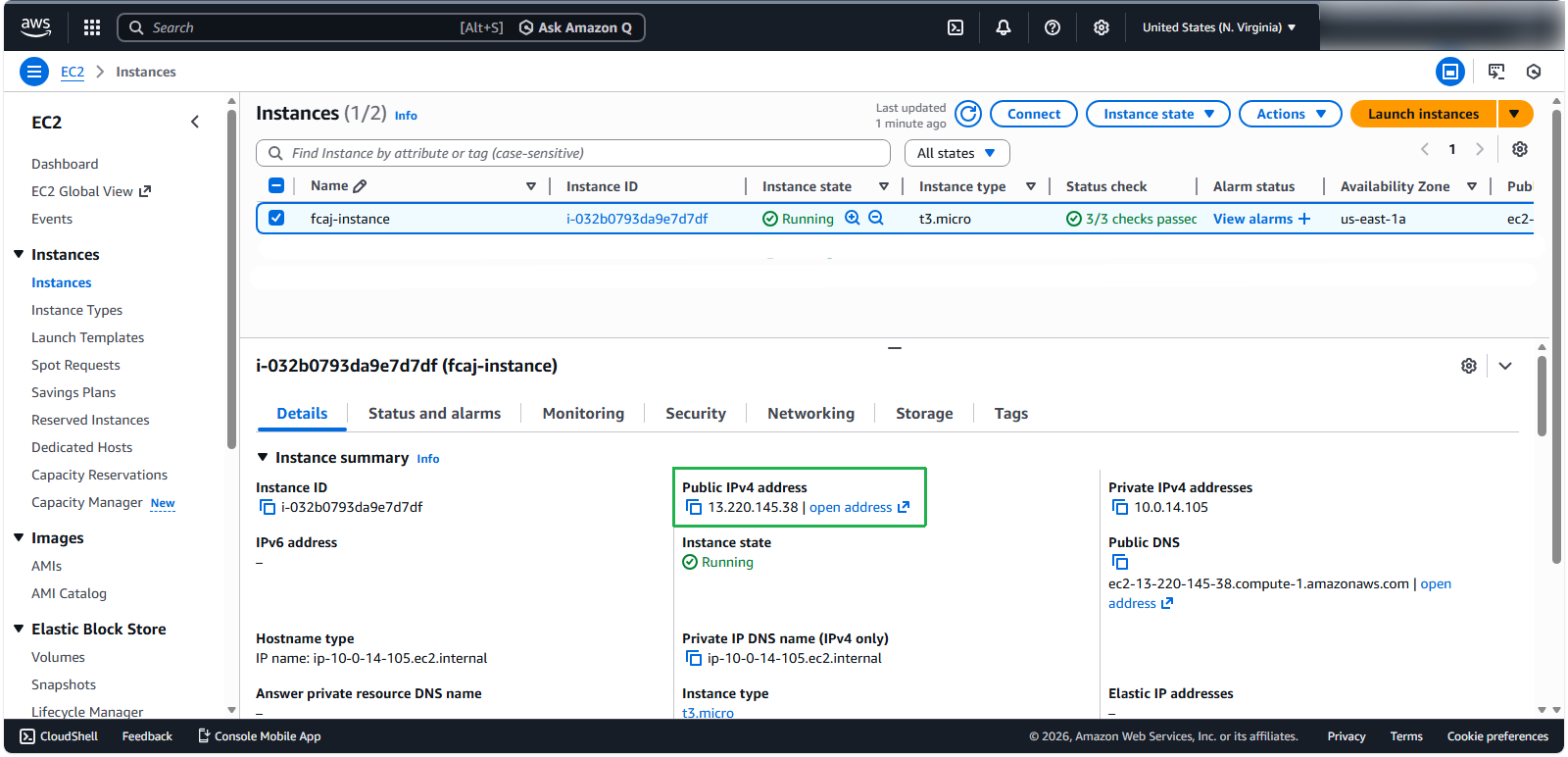Image resolution: width=1568 pixels, height=757 pixels.
Task: Open table preferences gear icon
Action: tap(1520, 149)
